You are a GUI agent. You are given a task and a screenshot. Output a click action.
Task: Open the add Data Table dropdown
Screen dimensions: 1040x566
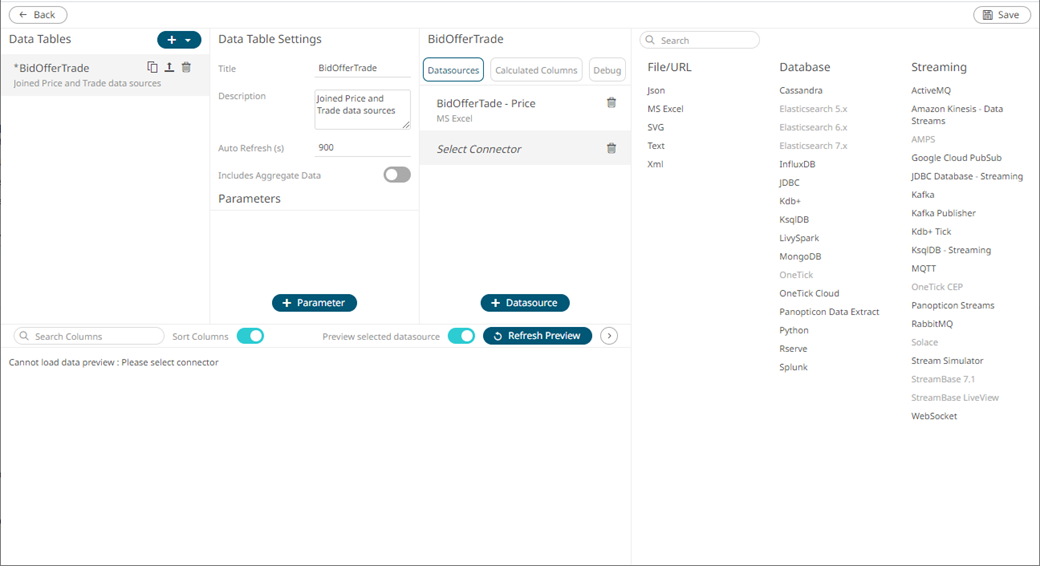188,40
